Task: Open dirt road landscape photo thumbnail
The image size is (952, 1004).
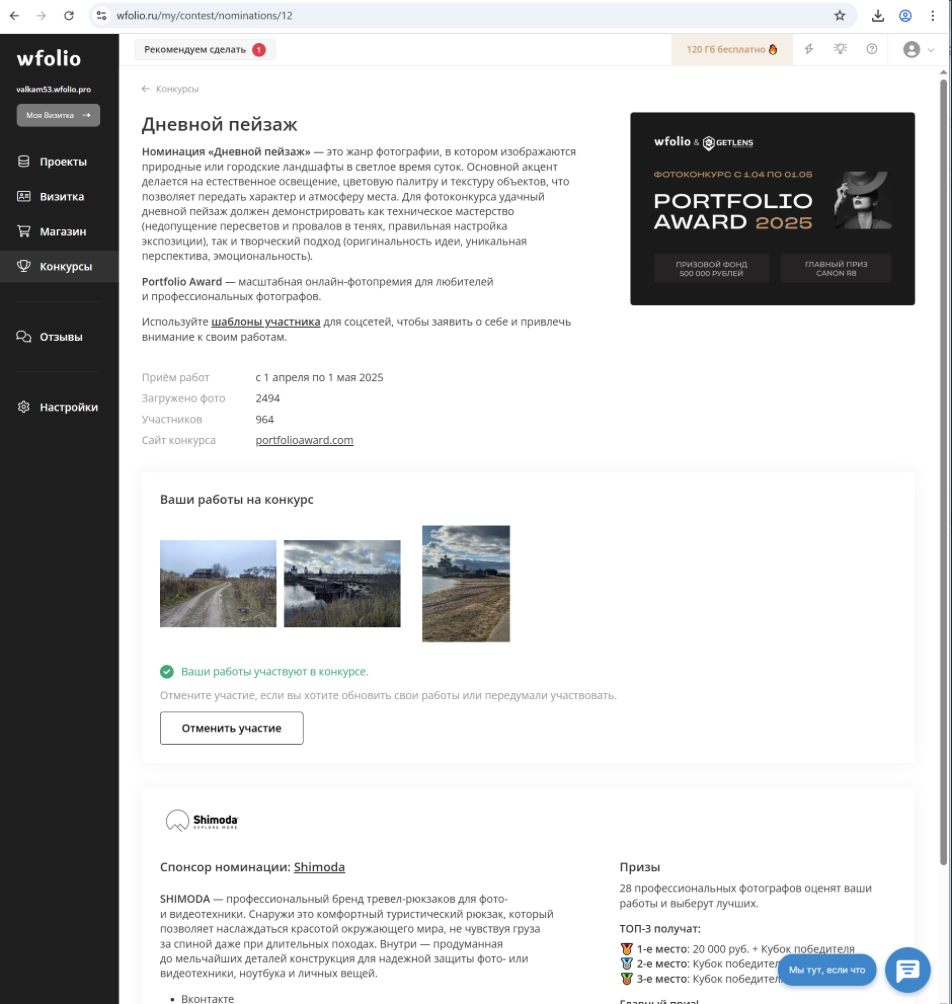Action: (218, 583)
